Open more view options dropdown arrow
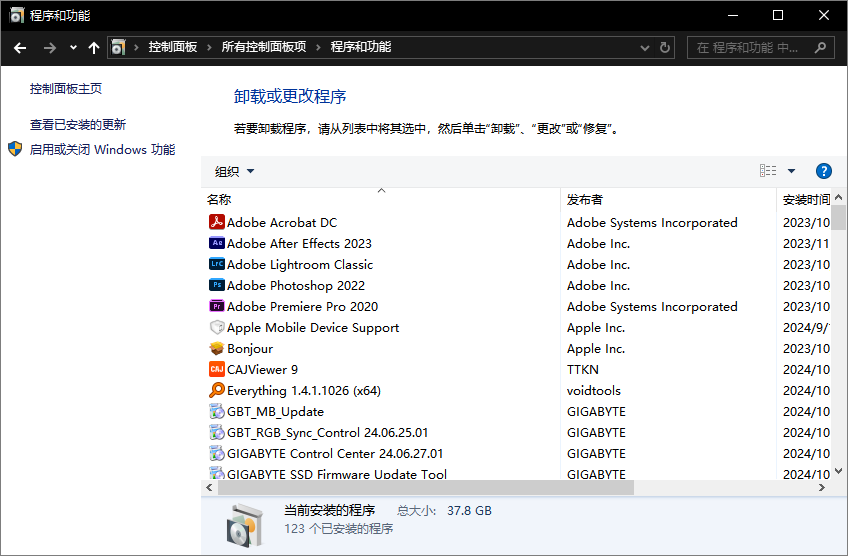 coord(791,171)
